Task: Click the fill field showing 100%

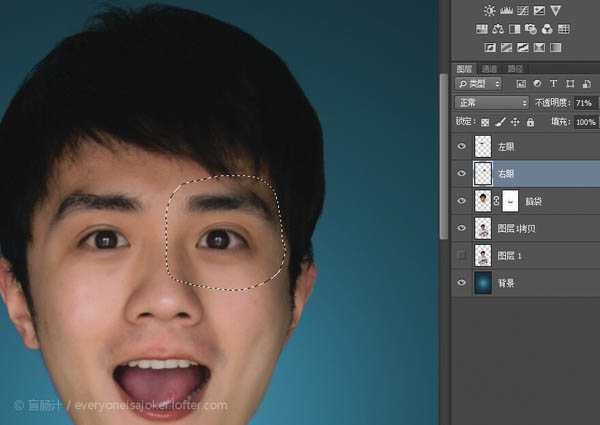Action: [586, 122]
